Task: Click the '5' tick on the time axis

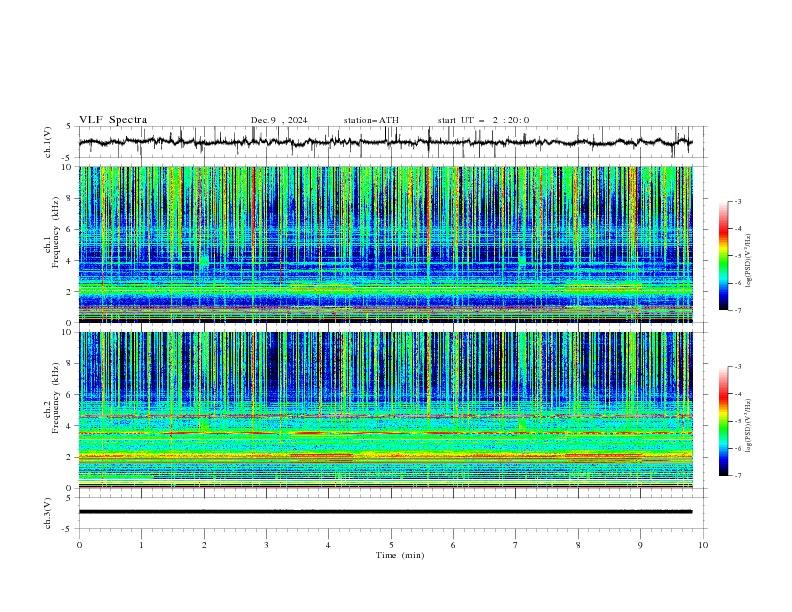Action: (391, 545)
